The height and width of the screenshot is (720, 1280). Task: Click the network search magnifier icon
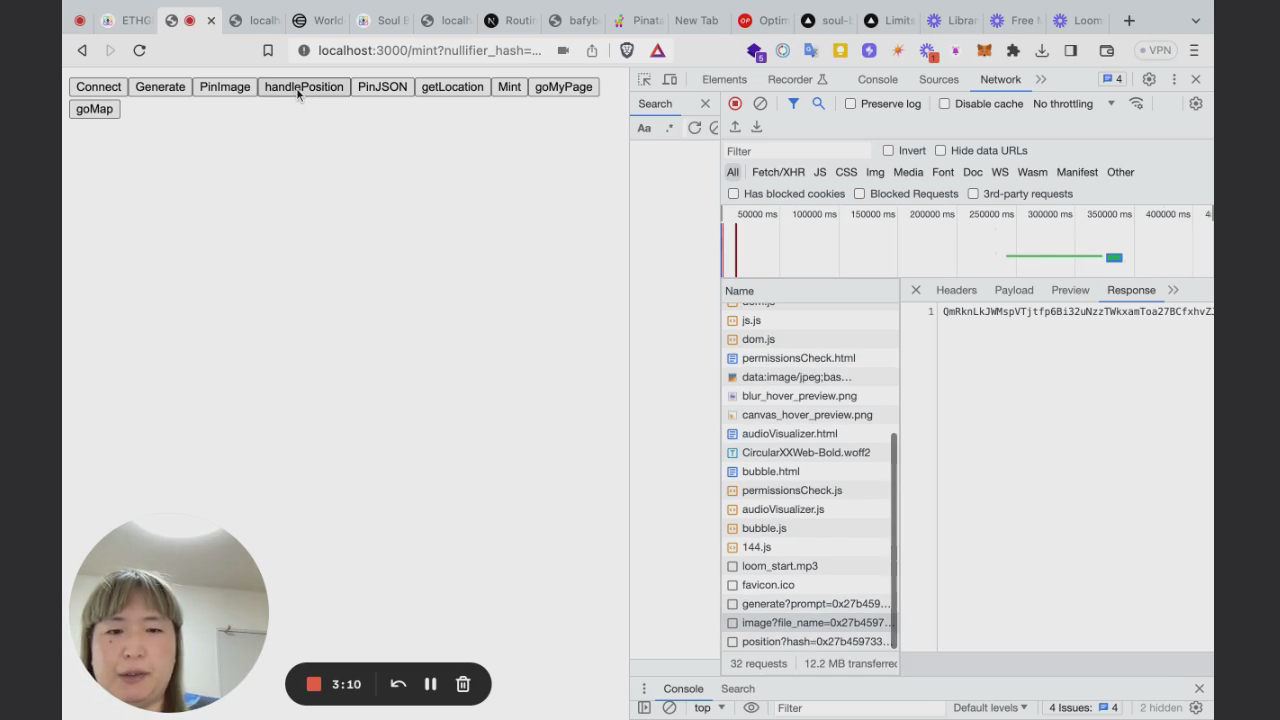click(x=818, y=103)
